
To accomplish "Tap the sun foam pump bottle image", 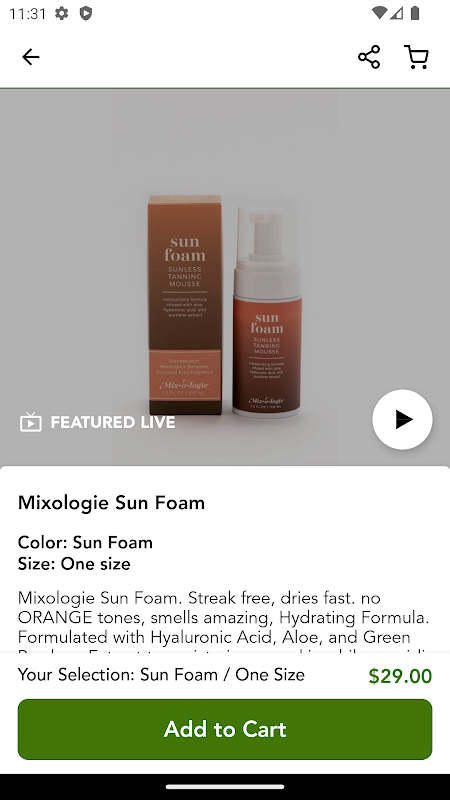I will [267, 311].
